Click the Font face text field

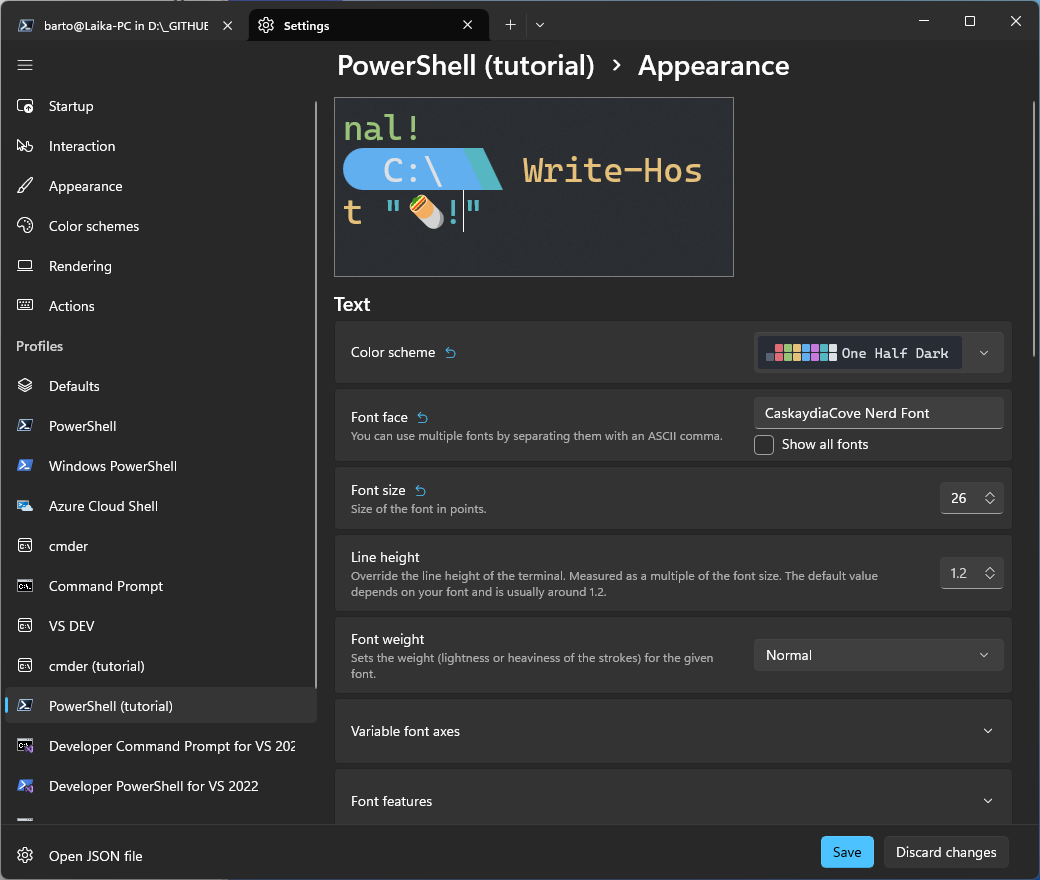877,413
